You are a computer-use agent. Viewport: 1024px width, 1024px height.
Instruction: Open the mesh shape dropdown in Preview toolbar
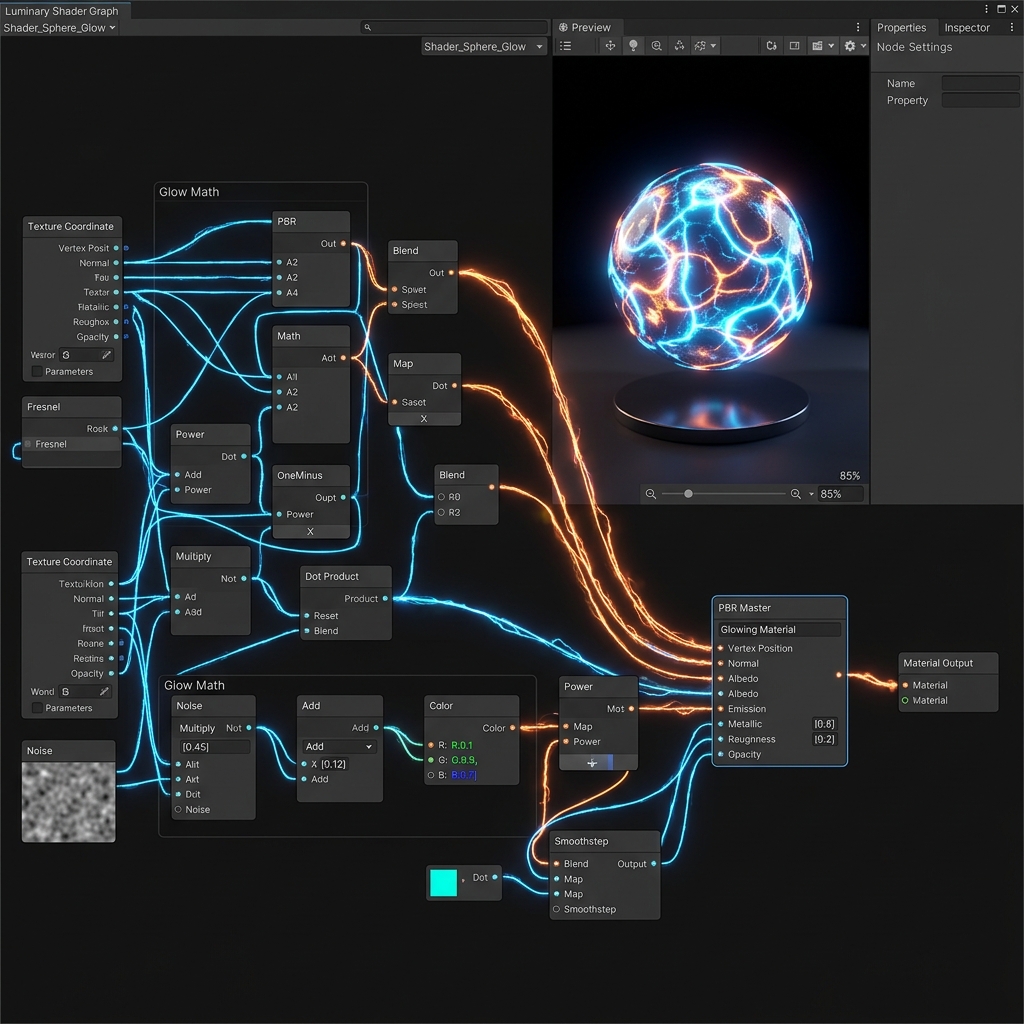point(705,46)
